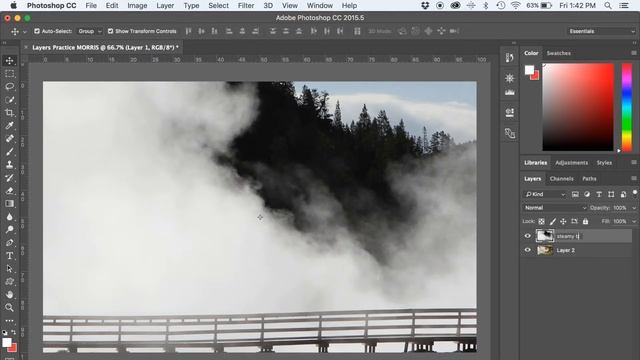Select the Brush tool
640x360 pixels.
coord(9,152)
